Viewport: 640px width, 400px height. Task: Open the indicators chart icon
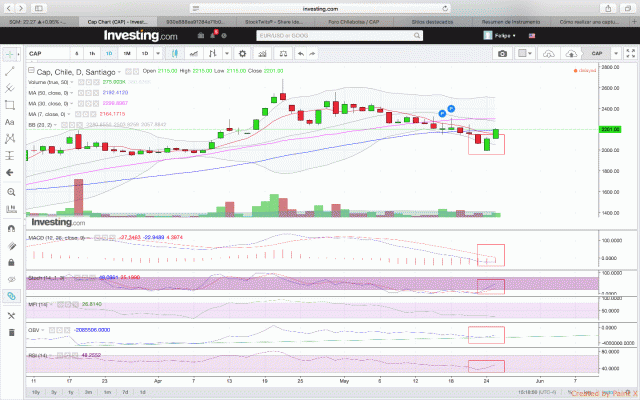tap(262, 53)
